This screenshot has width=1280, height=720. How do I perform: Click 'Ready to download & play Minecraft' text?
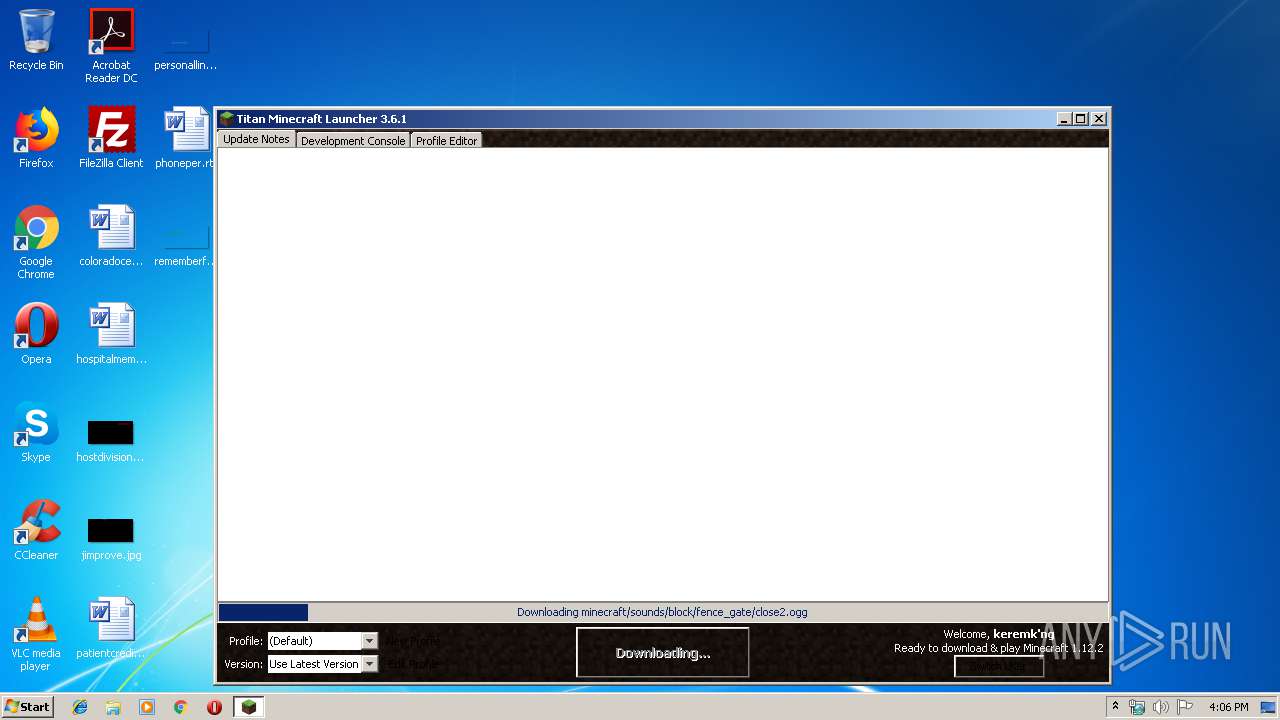[x=999, y=648]
